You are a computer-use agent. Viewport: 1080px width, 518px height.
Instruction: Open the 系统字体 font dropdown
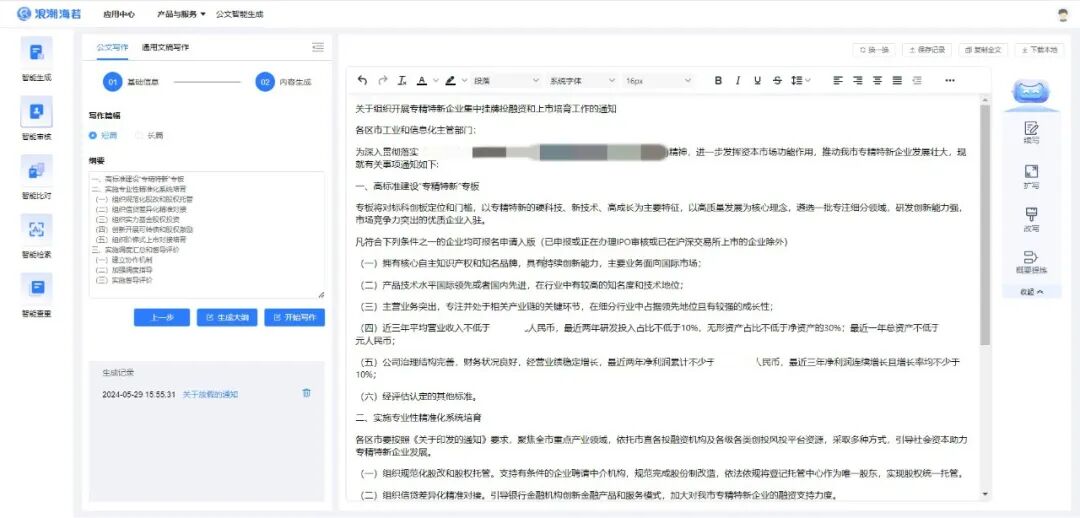click(x=581, y=81)
